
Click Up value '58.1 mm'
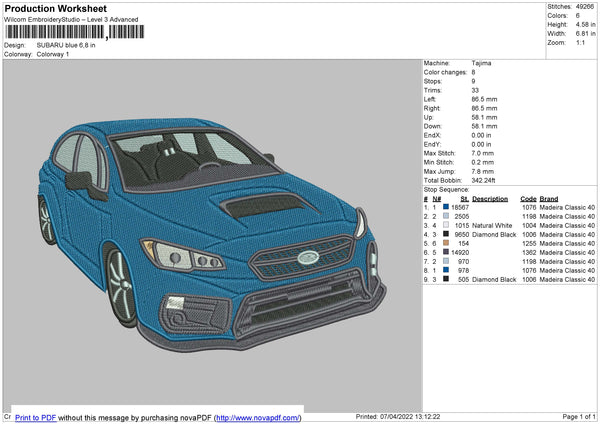[x=484, y=117]
